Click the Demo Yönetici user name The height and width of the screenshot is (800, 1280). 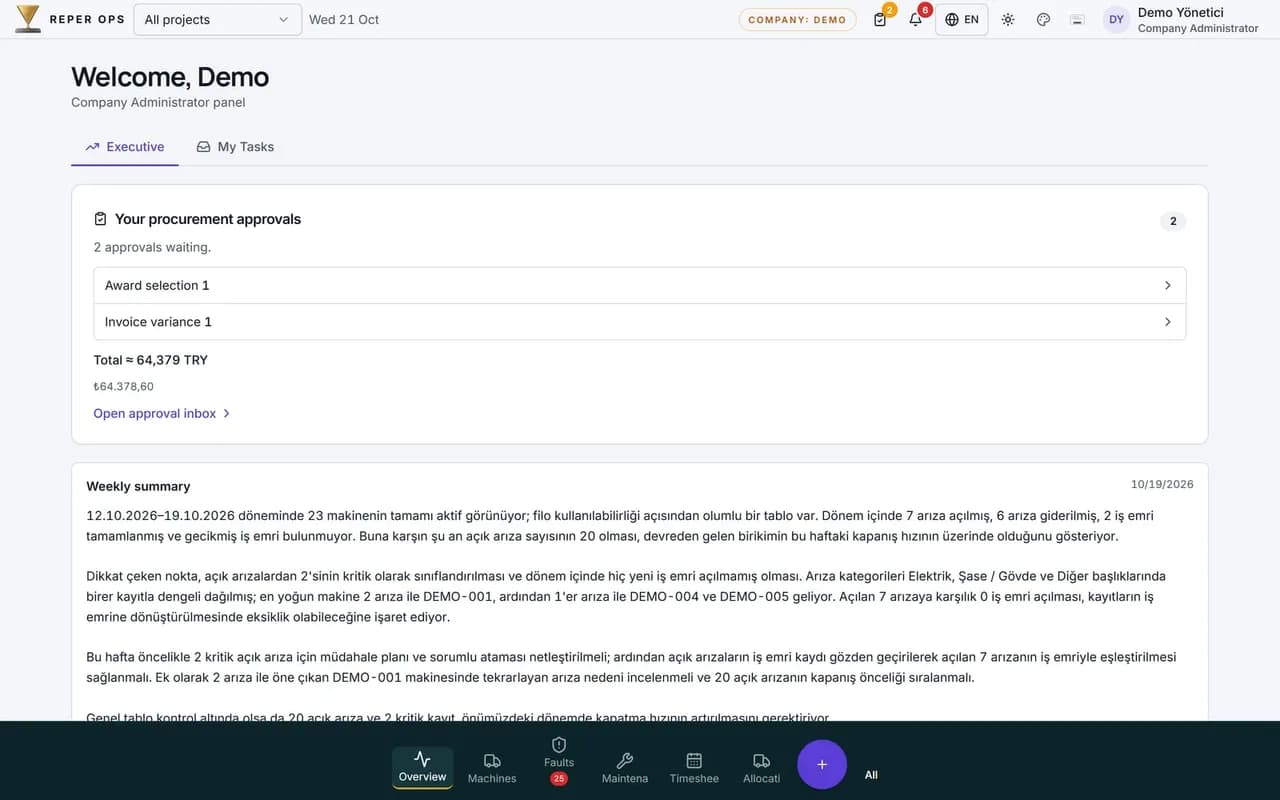[1181, 12]
